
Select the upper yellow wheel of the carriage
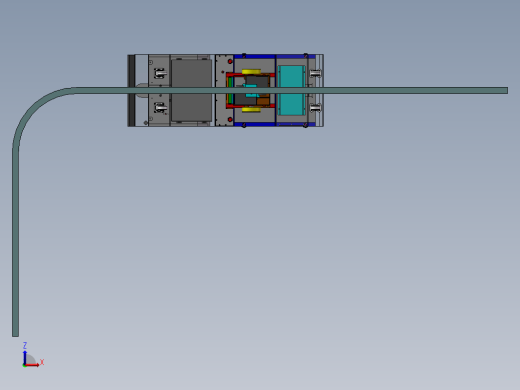click(251, 72)
